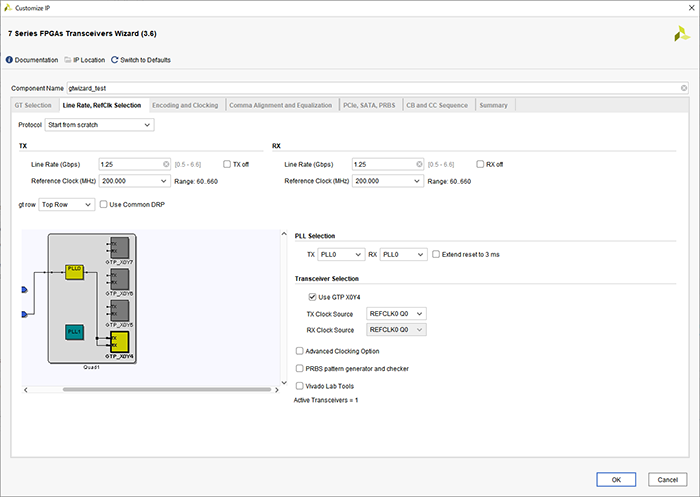
Task: Enable Vivado Lab Tools checkbox
Action: (x=300, y=386)
